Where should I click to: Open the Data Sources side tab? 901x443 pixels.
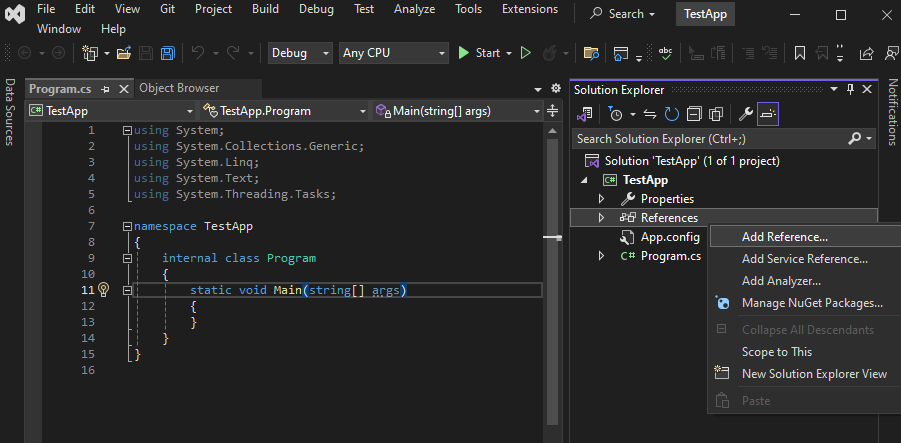click(x=10, y=112)
